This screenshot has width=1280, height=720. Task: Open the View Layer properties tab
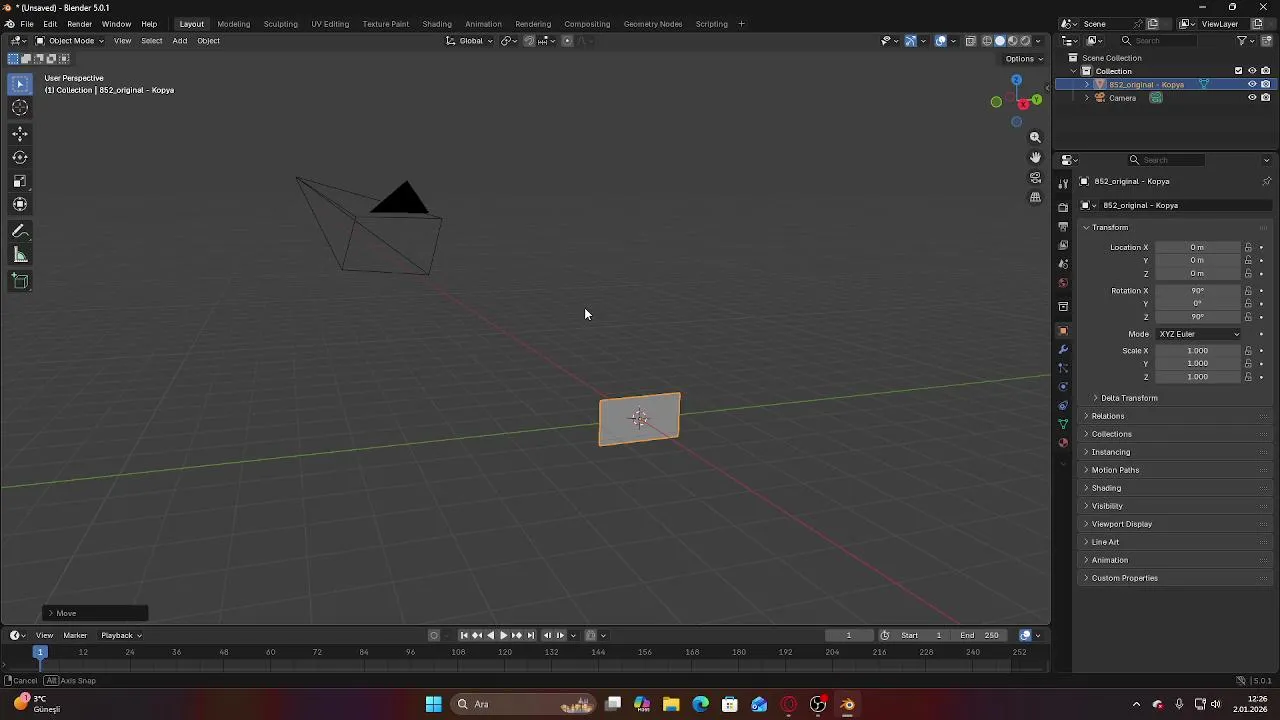tap(1063, 245)
